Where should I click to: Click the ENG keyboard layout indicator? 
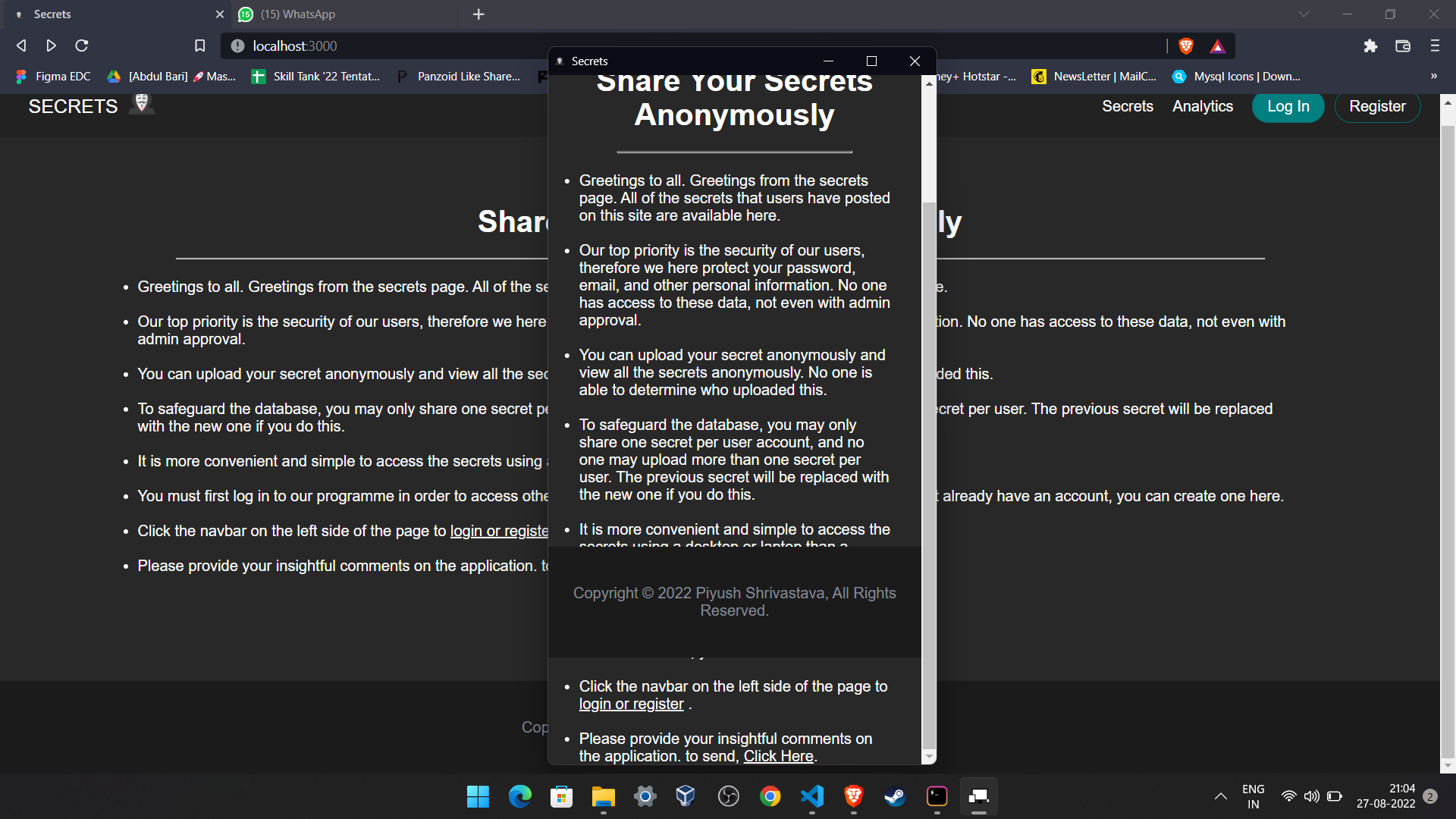point(1253,796)
